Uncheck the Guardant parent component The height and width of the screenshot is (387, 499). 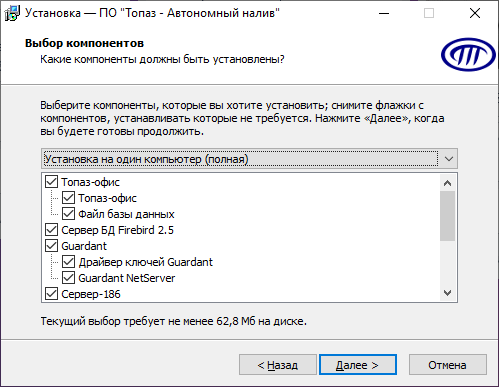click(51, 246)
